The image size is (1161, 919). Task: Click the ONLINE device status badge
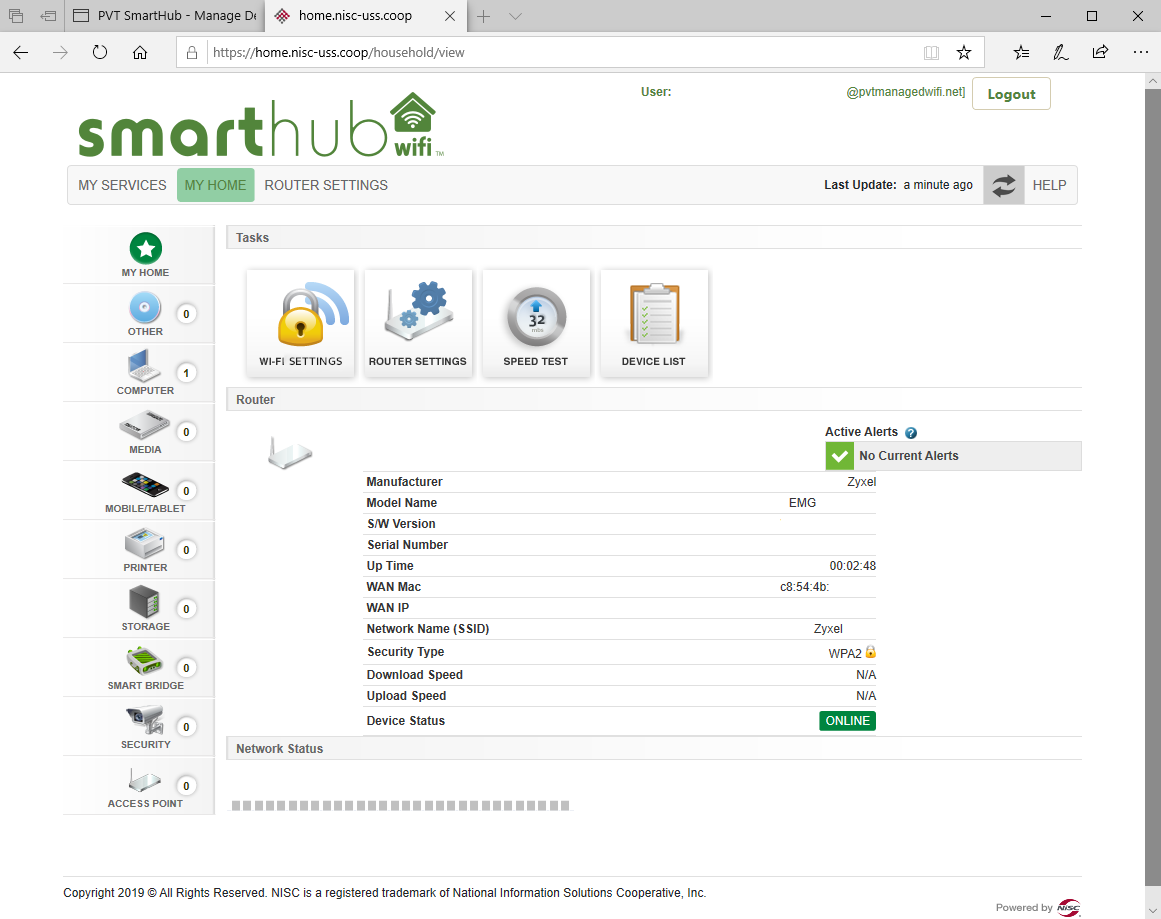(847, 721)
